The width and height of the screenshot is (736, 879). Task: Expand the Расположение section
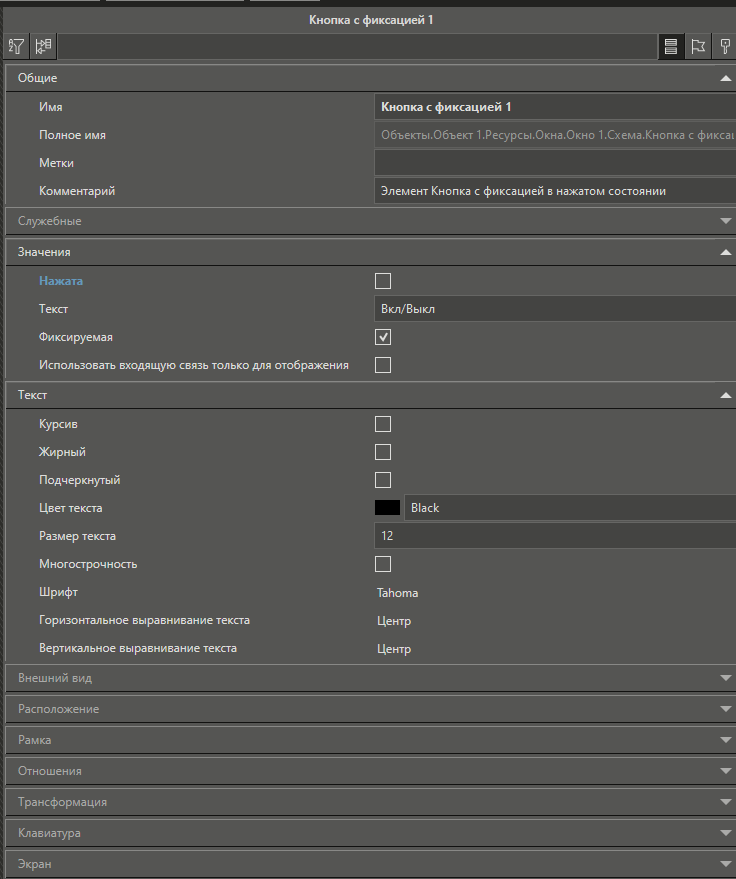coord(725,709)
